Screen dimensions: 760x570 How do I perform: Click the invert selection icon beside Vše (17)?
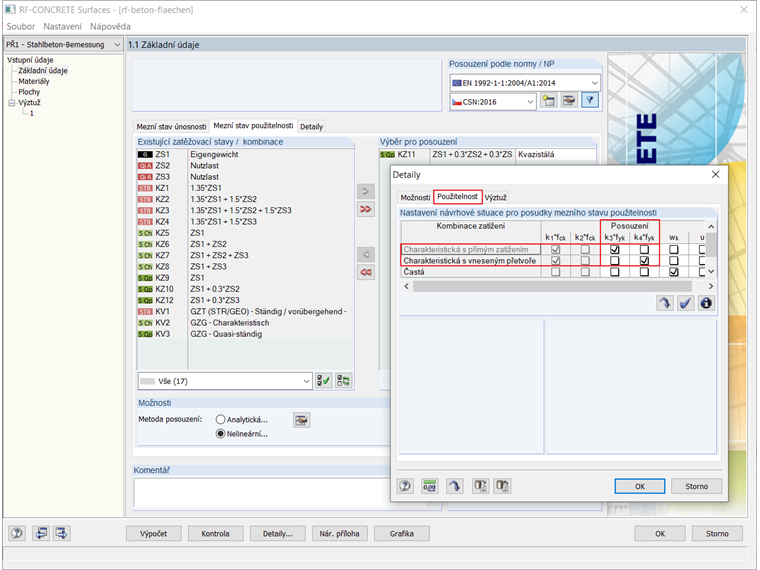pyautogui.click(x=344, y=381)
